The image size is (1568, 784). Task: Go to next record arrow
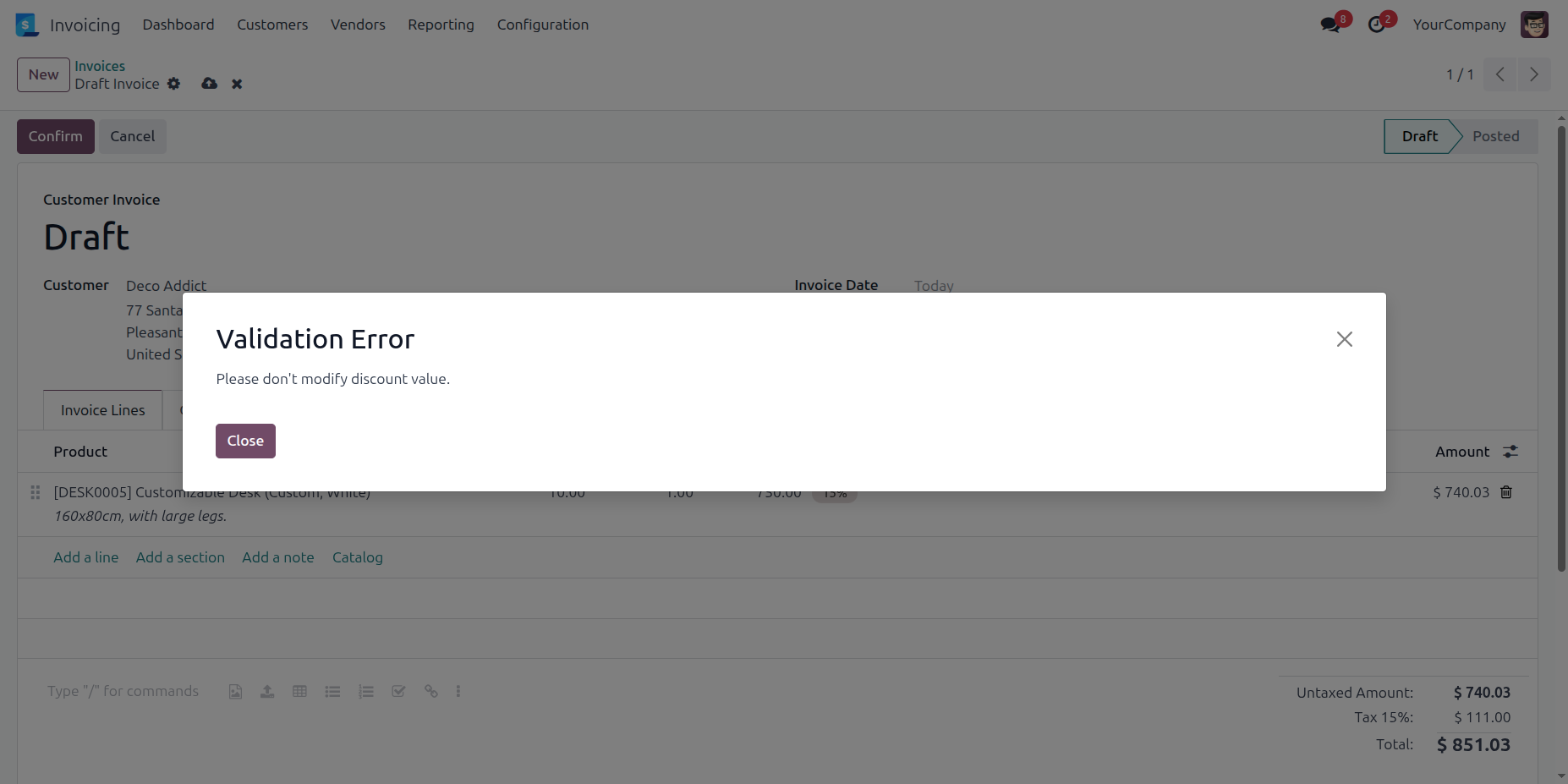tap(1534, 74)
